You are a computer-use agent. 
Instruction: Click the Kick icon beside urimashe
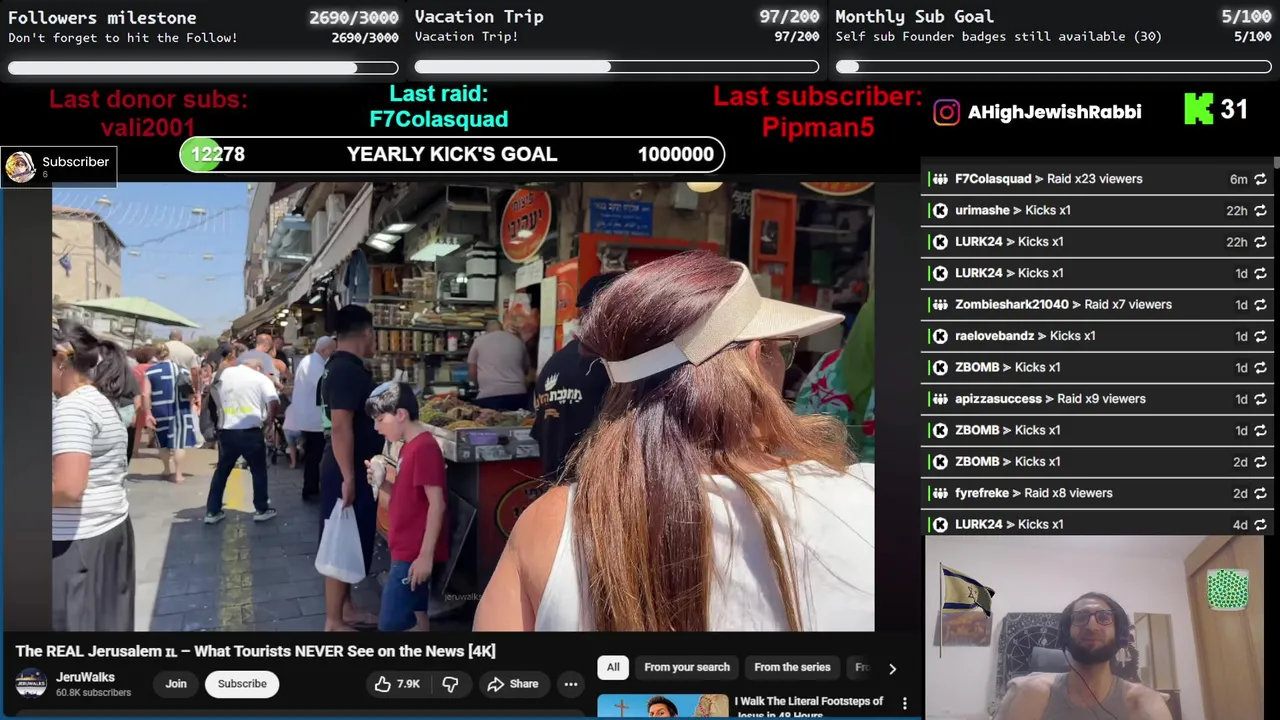click(x=940, y=210)
